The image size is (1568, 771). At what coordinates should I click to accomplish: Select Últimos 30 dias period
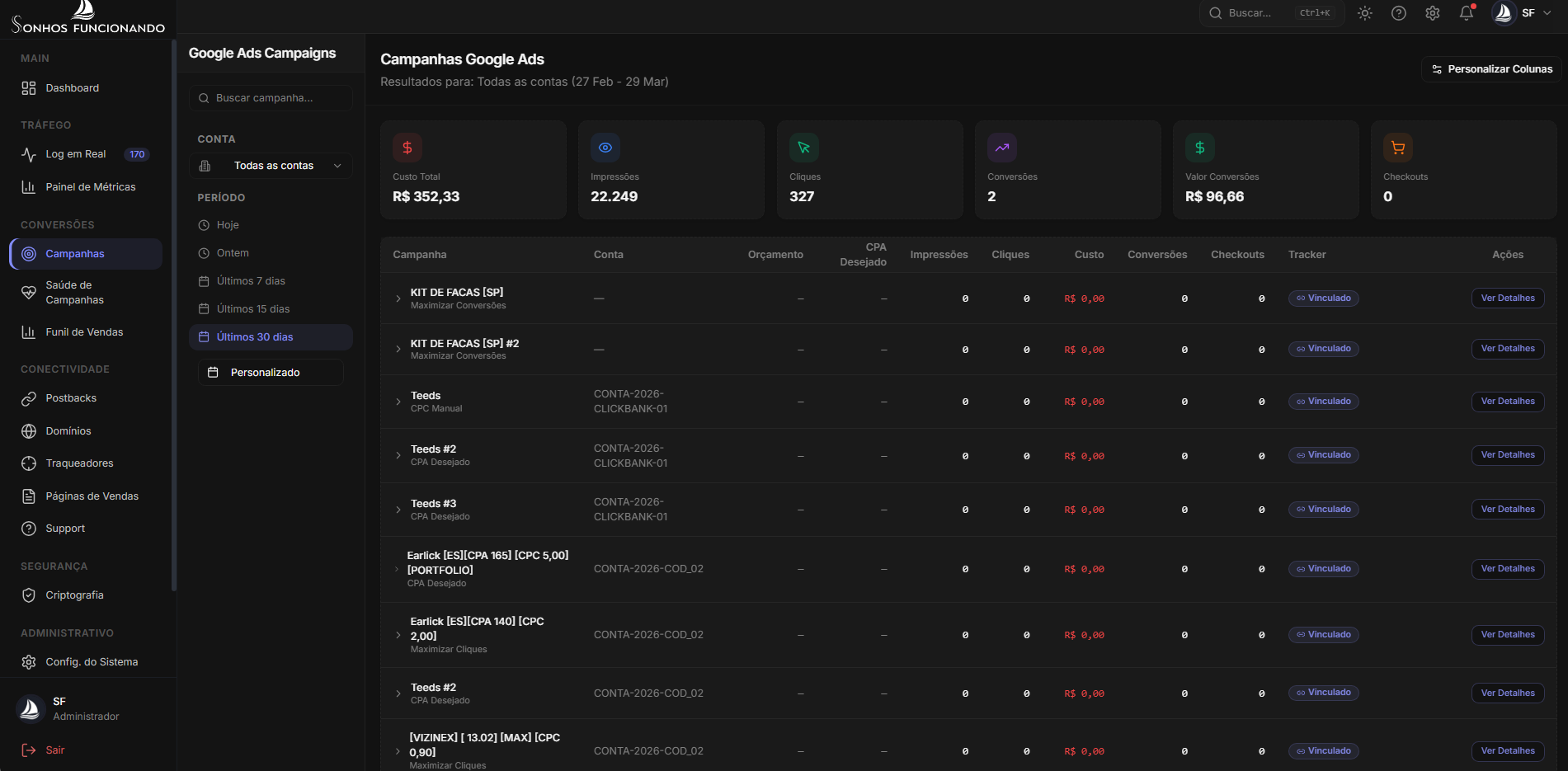coord(271,337)
